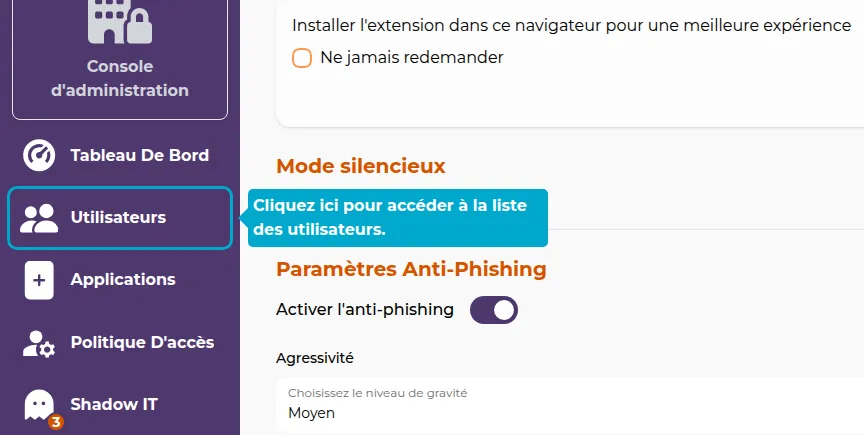864x435 pixels.
Task: Click the Applications plus icon
Action: [x=39, y=280]
